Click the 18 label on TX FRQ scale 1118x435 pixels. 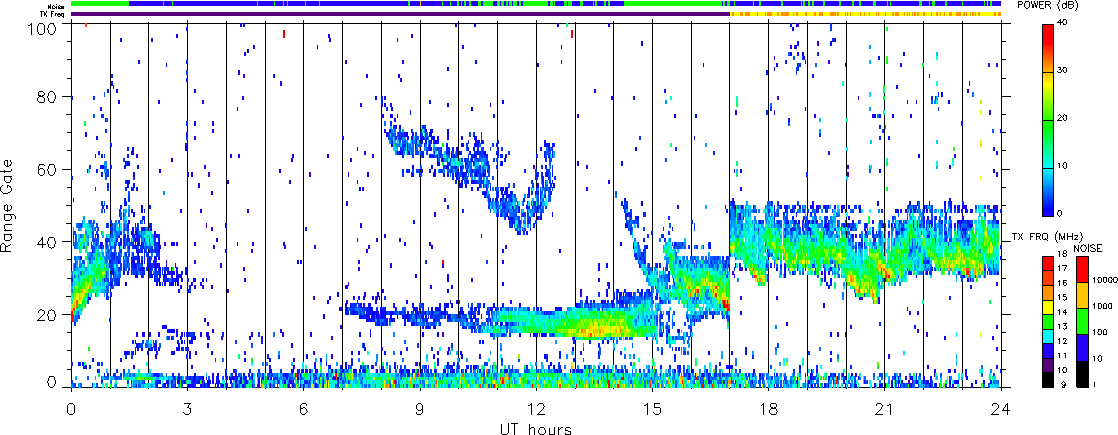click(1062, 253)
